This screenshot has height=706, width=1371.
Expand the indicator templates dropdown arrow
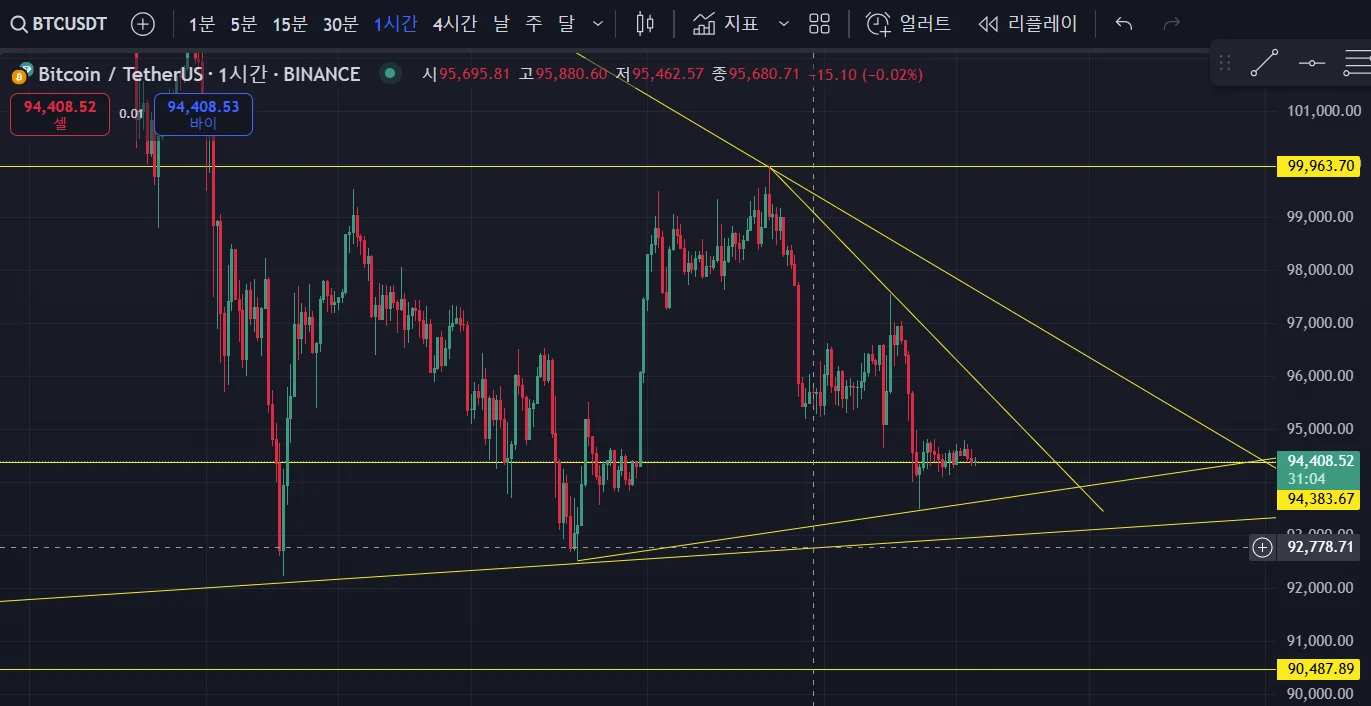[x=784, y=23]
